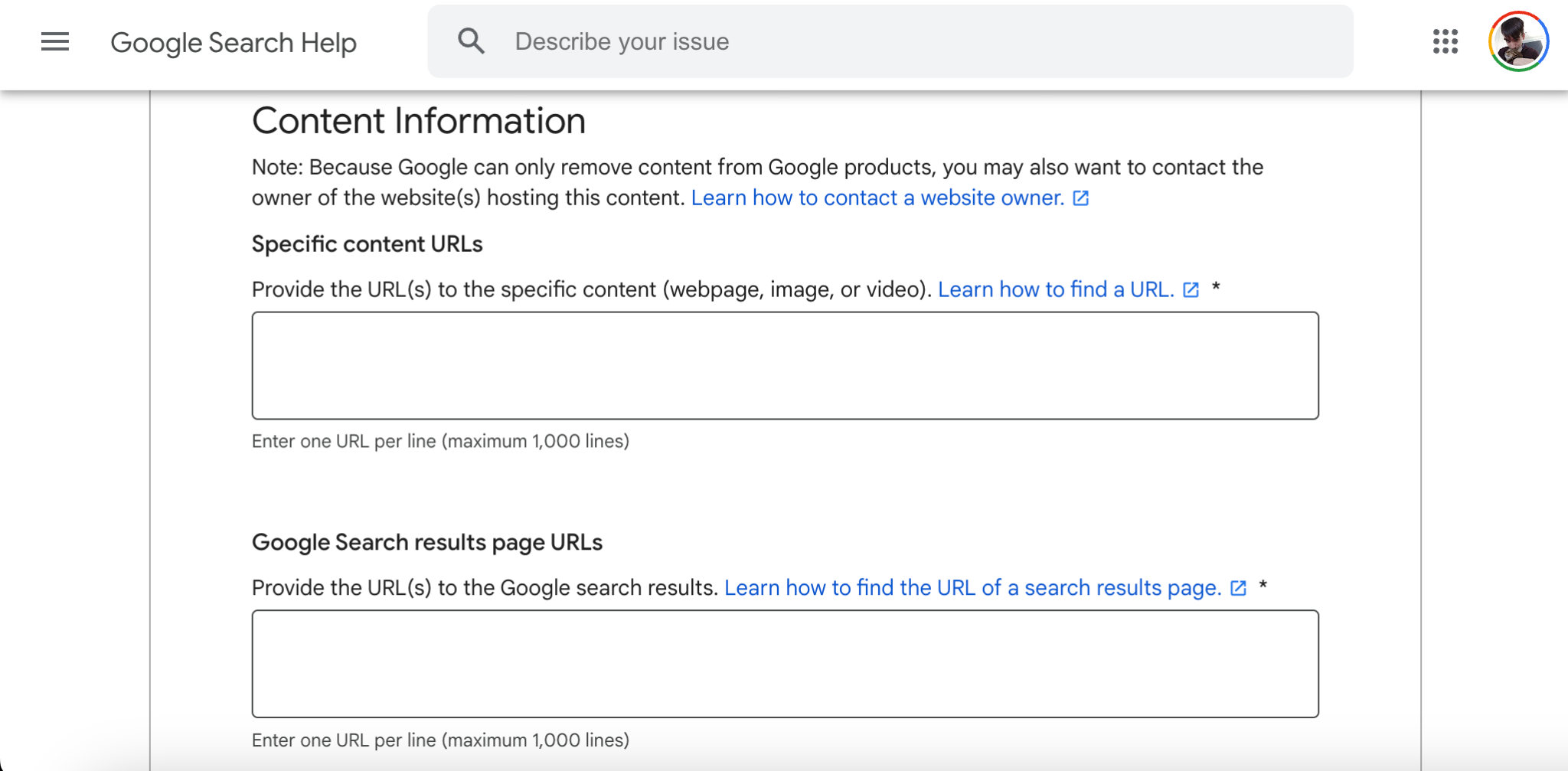The image size is (1568, 771).
Task: Focus the Google Search results page URLs text area
Action: pos(785,664)
